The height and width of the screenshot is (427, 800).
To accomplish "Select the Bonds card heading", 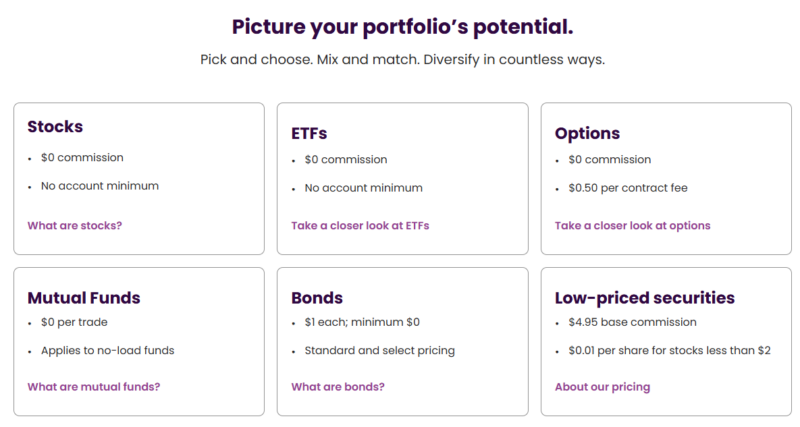I will [317, 297].
